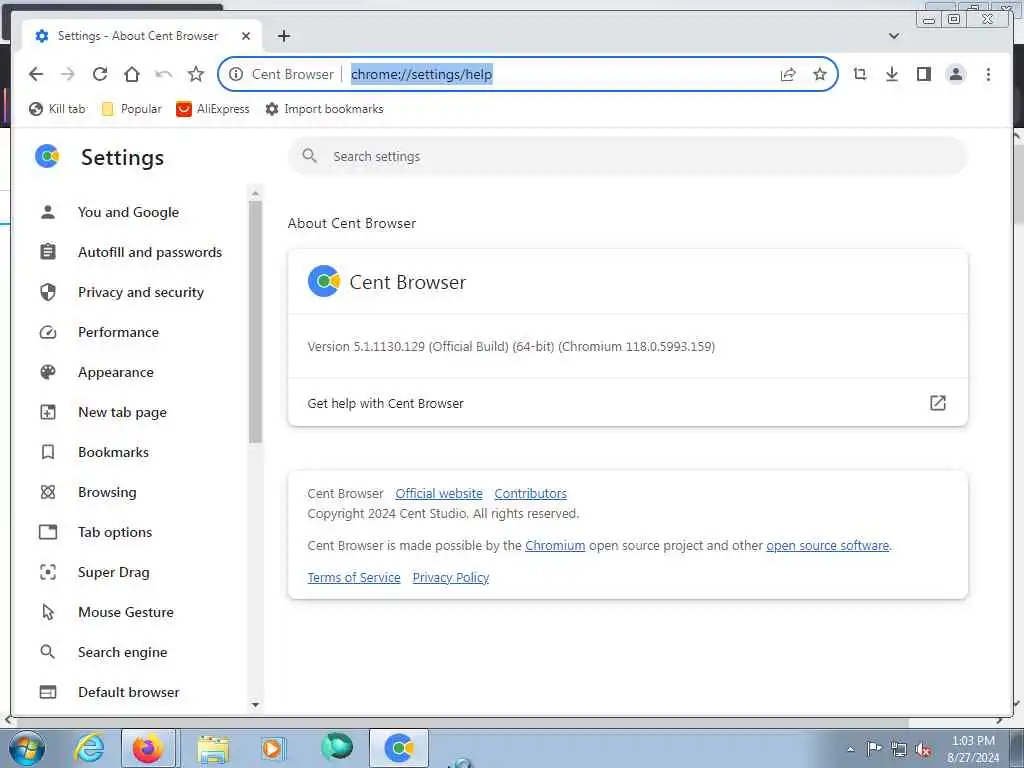1024x768 pixels.
Task: Click the Cent Browser taskbar icon
Action: (399, 748)
